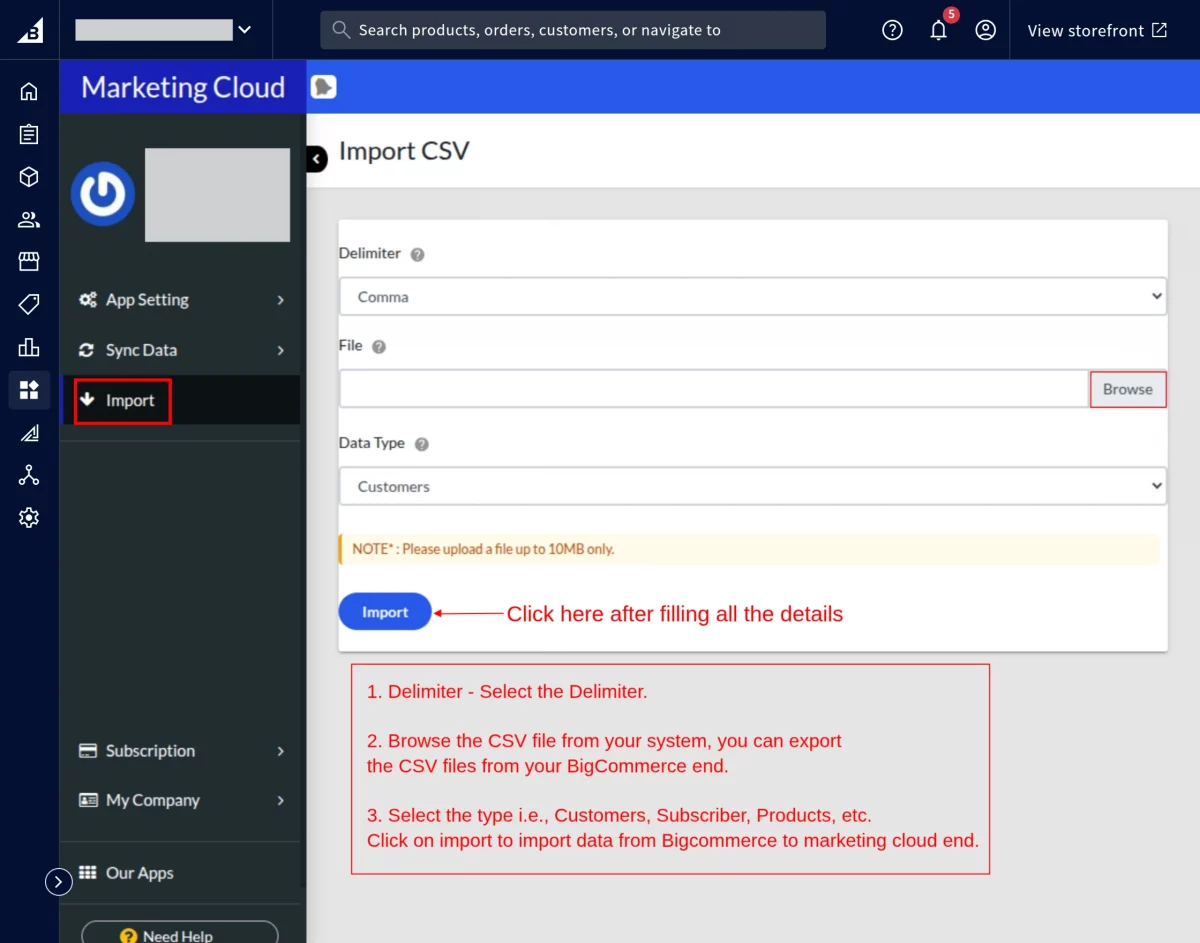This screenshot has height=943, width=1200.
Task: Click the Sync Data refresh icon
Action: pyautogui.click(x=87, y=350)
